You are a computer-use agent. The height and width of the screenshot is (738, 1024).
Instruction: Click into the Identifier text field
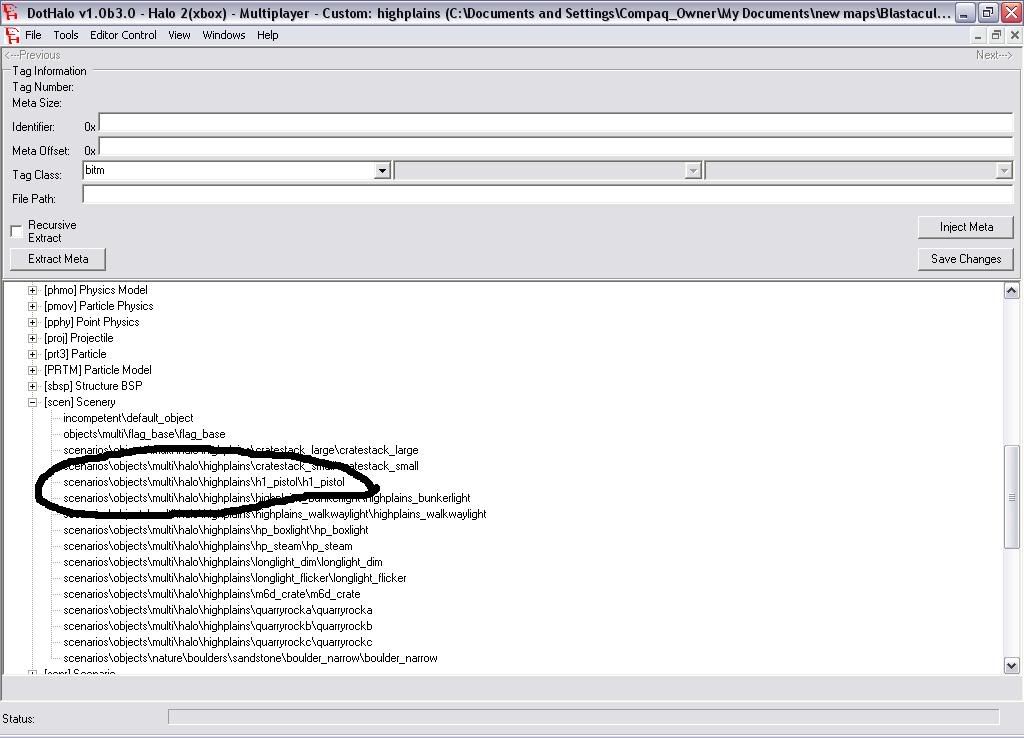click(555, 123)
